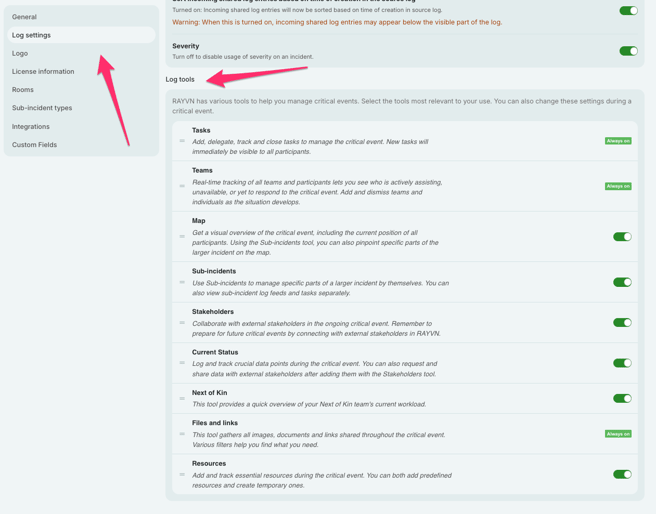Disable the Severity toggle

[x=627, y=51]
